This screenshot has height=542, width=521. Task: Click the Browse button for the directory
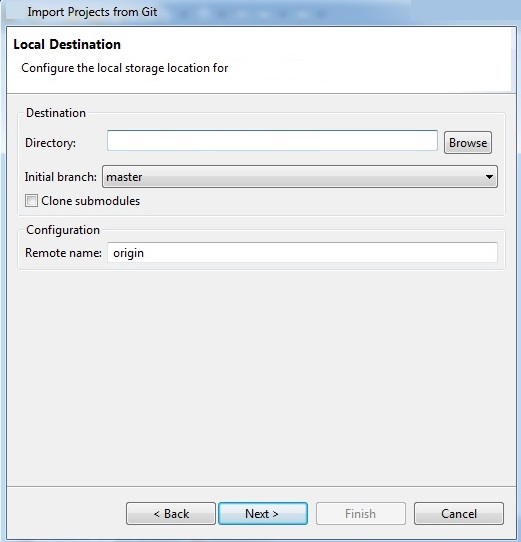468,142
